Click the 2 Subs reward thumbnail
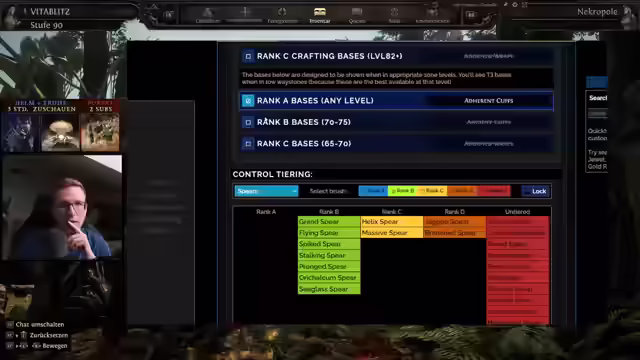Viewport: 640px width, 360px height. 100,132
